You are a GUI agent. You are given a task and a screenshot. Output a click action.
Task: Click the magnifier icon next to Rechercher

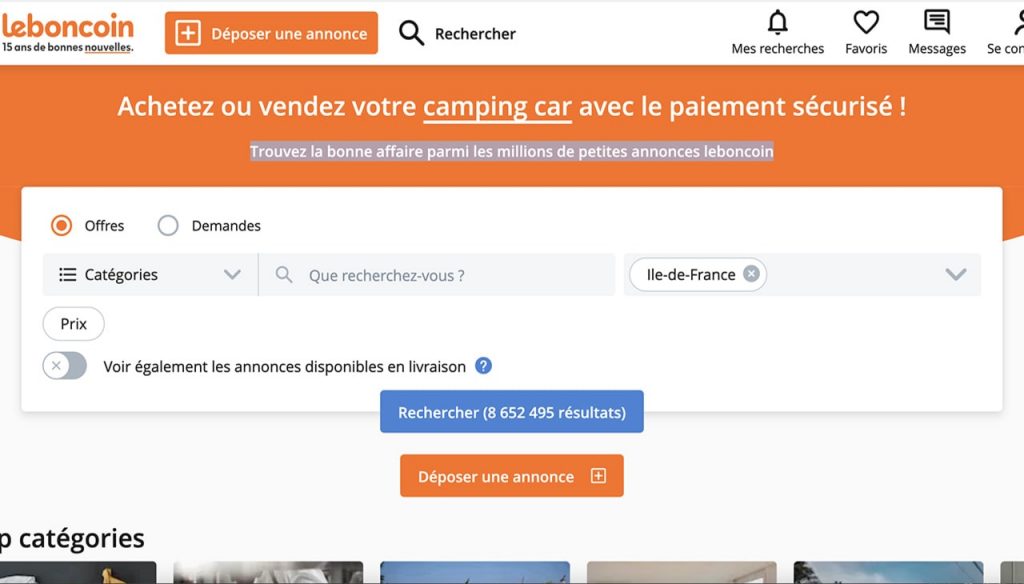click(x=411, y=33)
